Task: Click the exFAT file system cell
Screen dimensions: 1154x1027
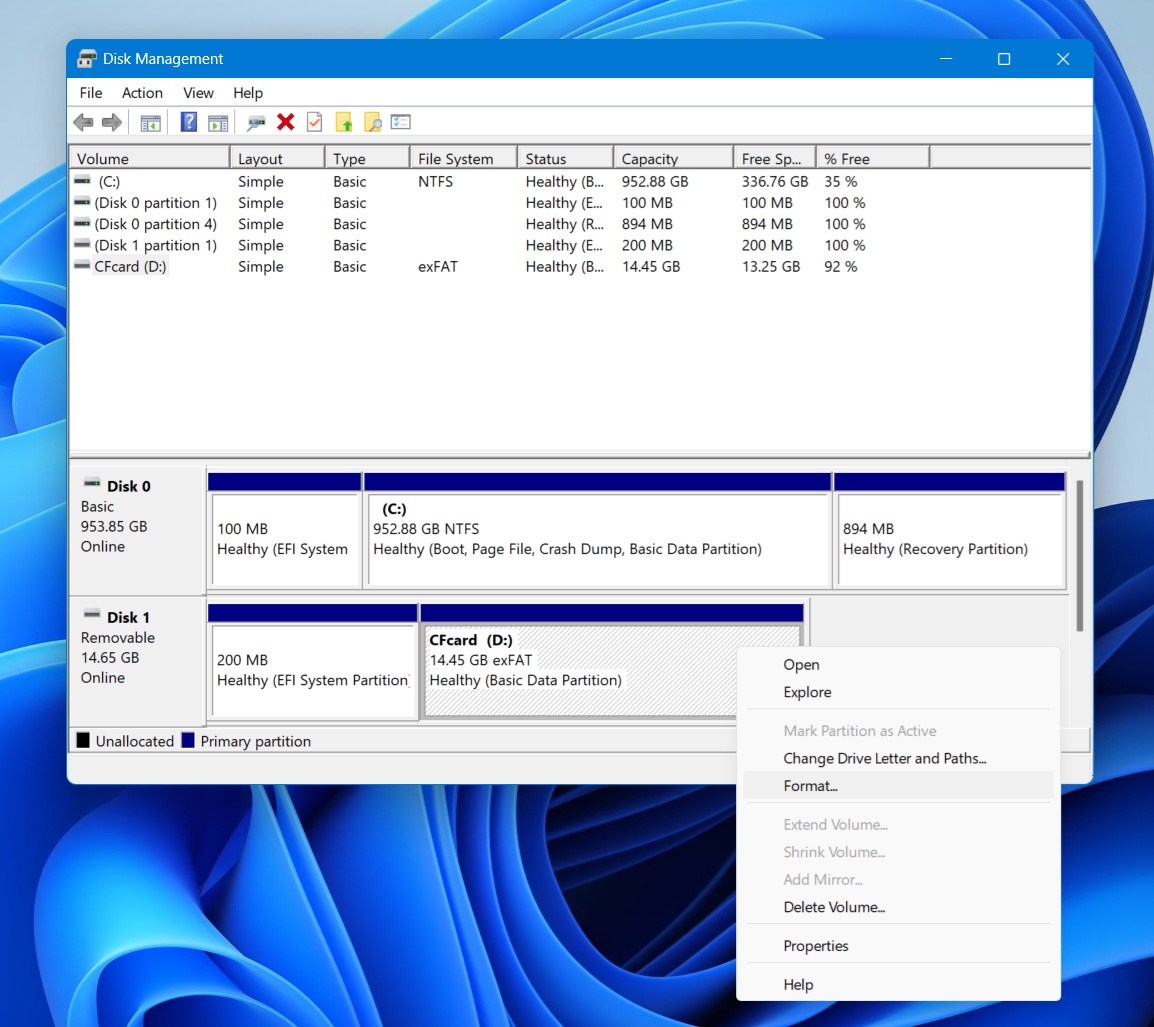Action: pos(438,267)
